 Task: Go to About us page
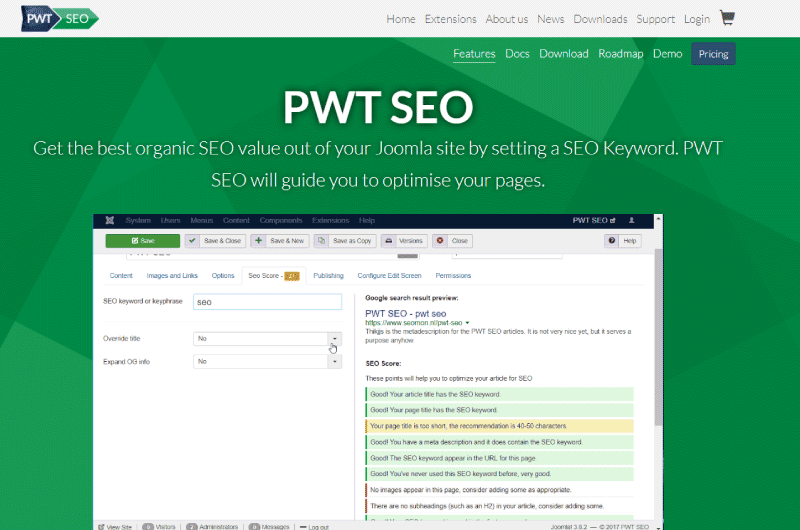(507, 19)
